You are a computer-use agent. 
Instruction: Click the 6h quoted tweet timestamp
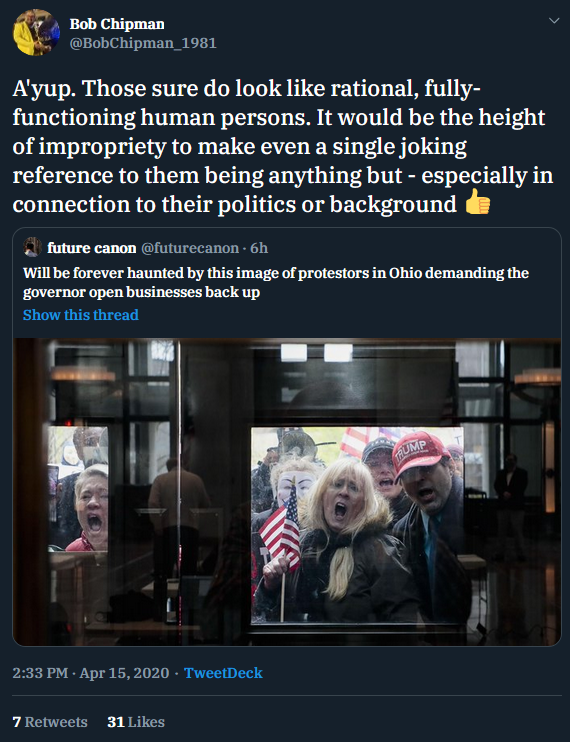point(259,248)
